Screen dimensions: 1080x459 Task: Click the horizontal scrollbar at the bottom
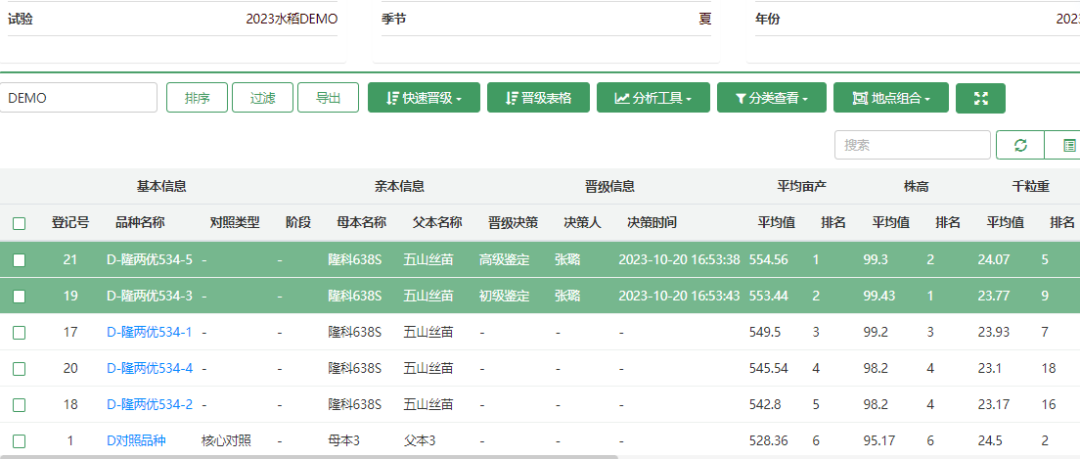coord(309,456)
